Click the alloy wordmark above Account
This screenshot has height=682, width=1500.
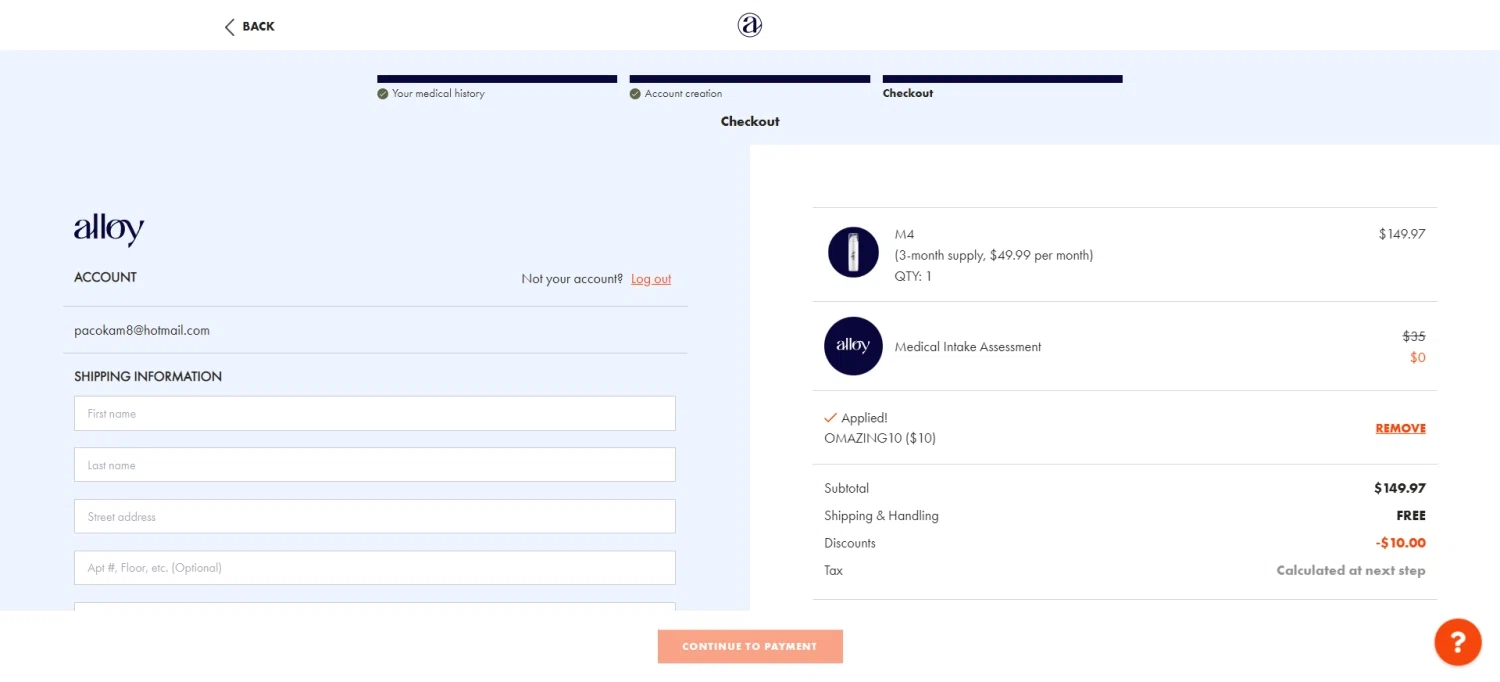pos(109,229)
